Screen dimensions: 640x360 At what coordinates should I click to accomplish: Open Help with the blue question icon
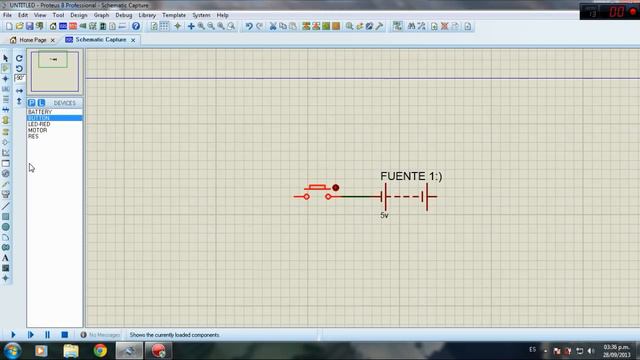[x=136, y=26]
